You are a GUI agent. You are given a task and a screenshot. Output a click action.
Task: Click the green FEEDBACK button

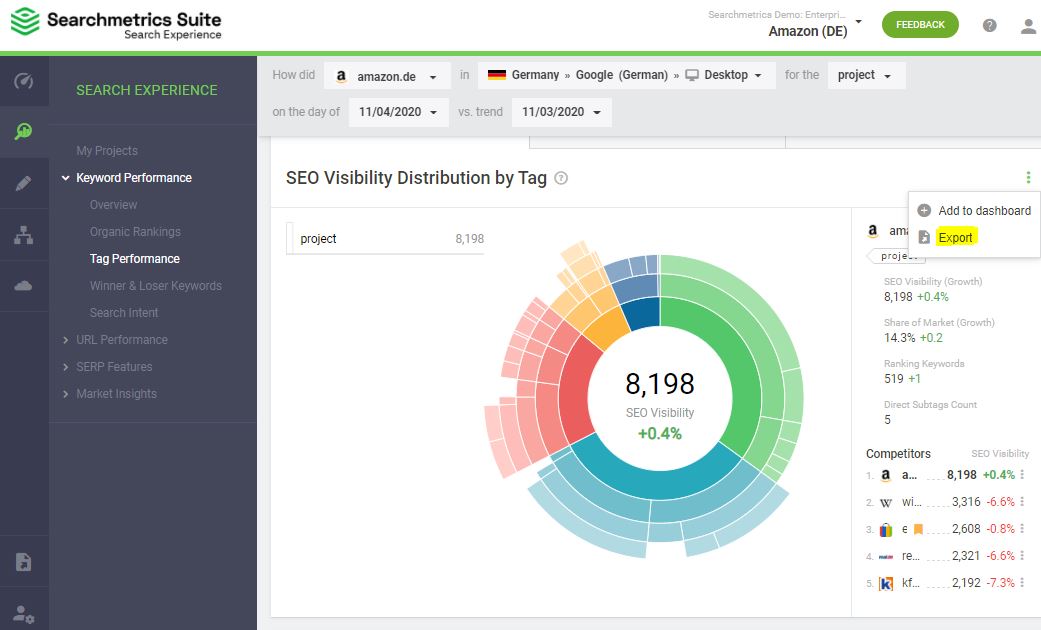[x=920, y=25]
